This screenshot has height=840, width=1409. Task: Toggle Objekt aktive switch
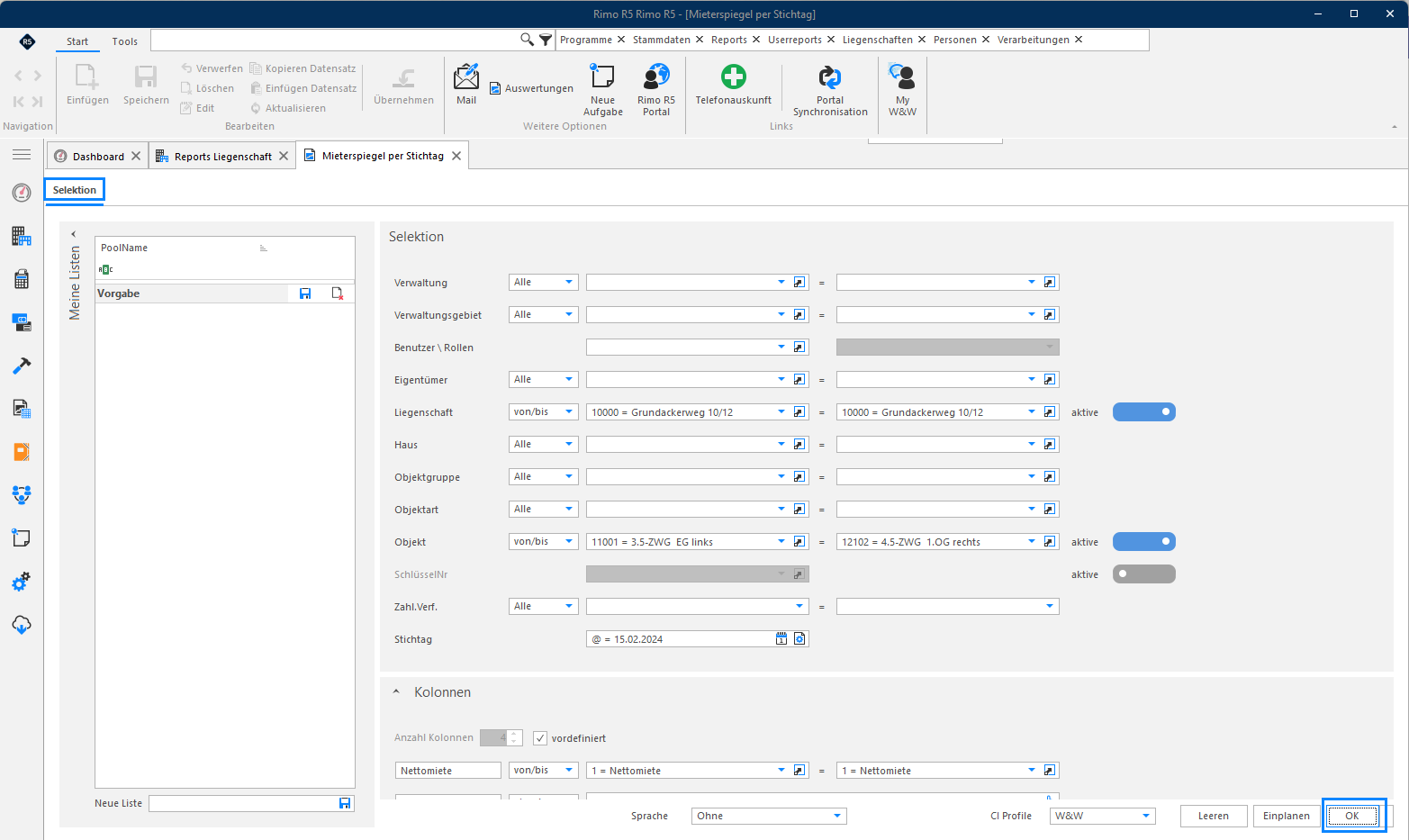[1144, 542]
